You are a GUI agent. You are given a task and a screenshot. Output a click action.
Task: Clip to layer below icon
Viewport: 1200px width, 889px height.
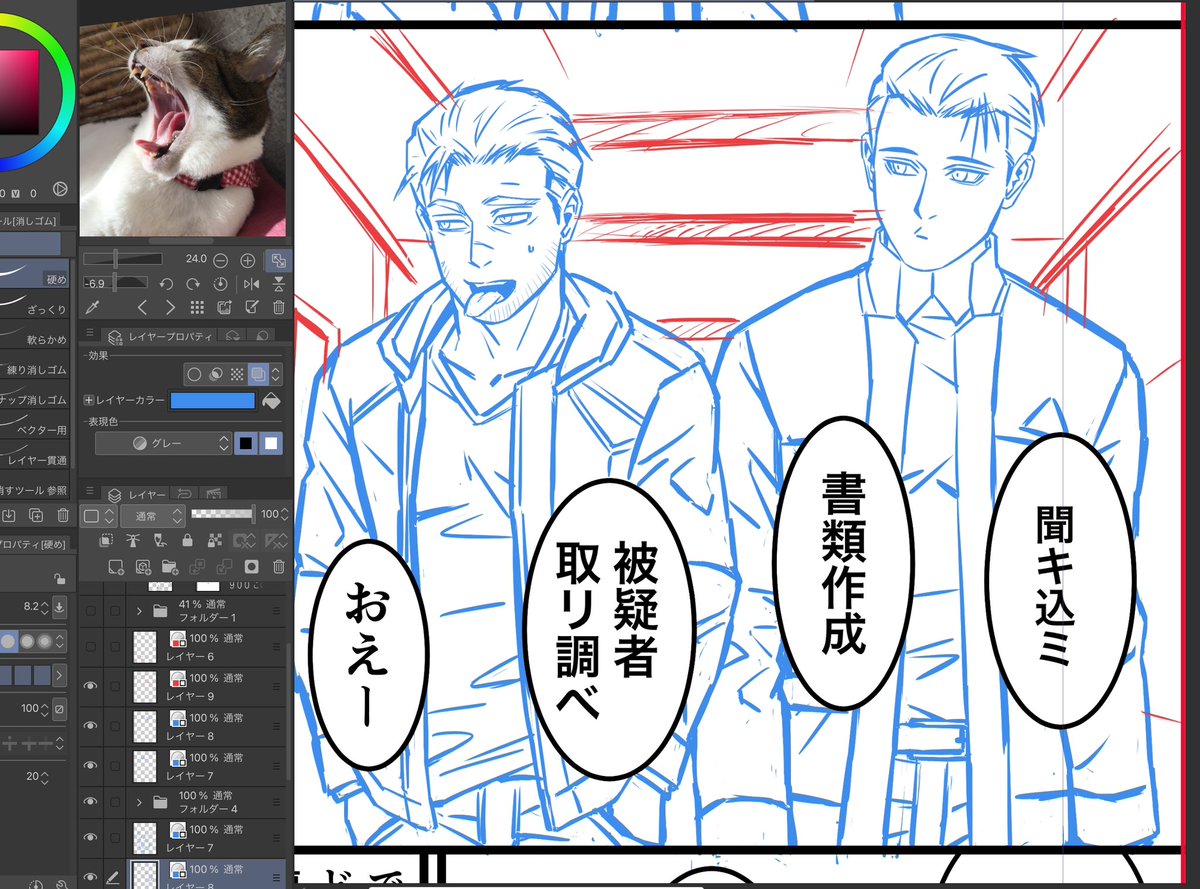click(106, 541)
